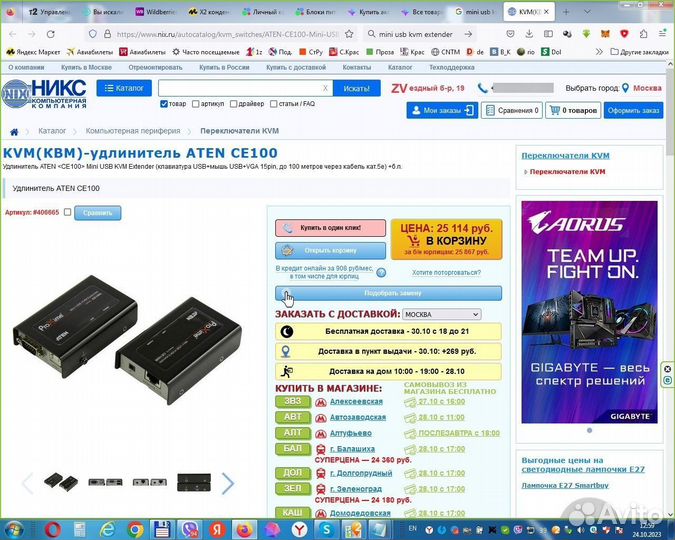Open Skype from the taskbar

coord(326,530)
